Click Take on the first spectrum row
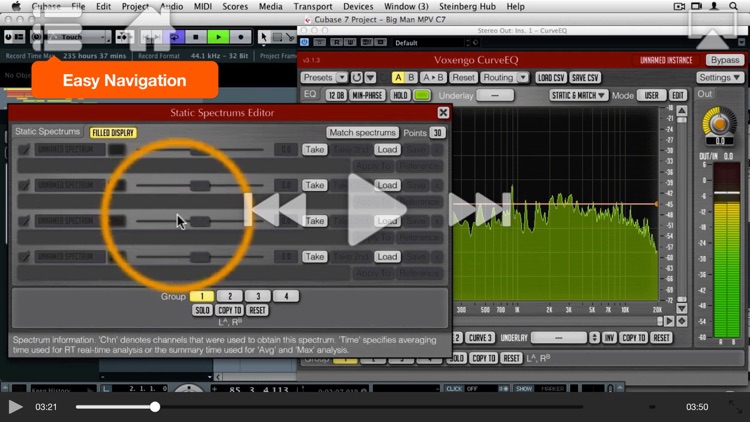750x422 pixels. pyautogui.click(x=314, y=150)
